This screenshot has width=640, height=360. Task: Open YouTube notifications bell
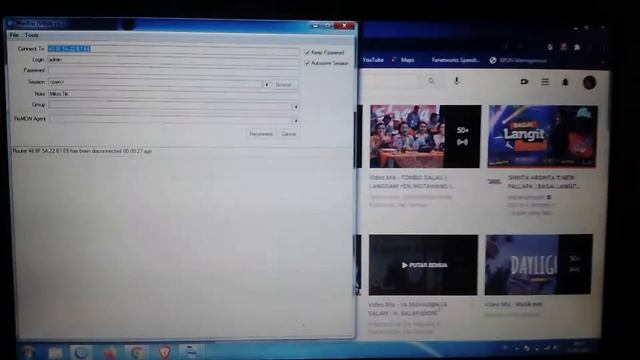coord(565,82)
